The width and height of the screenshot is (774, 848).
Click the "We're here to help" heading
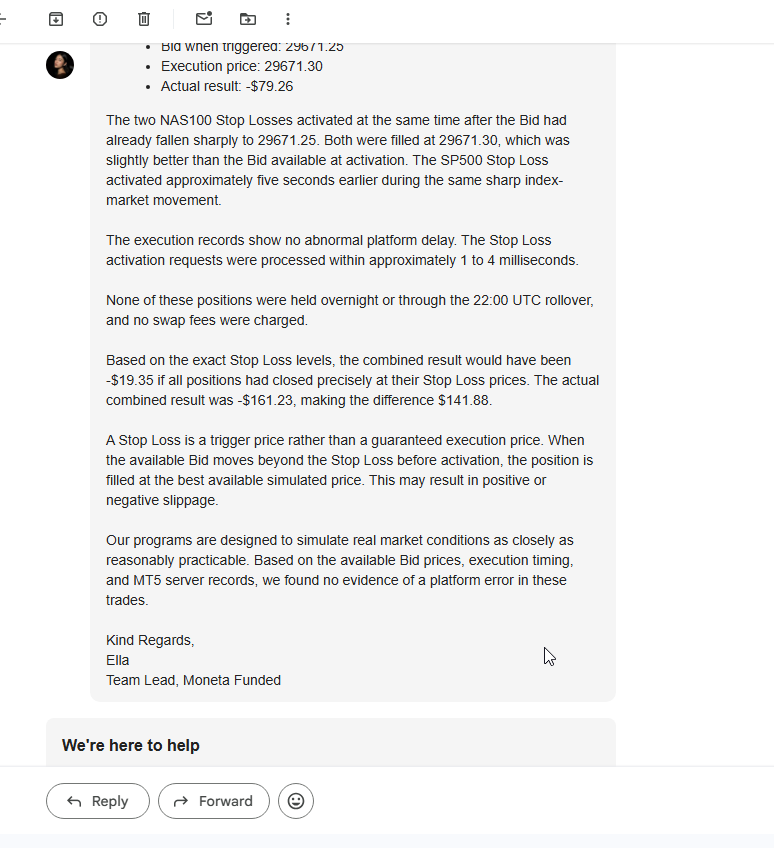(131, 745)
